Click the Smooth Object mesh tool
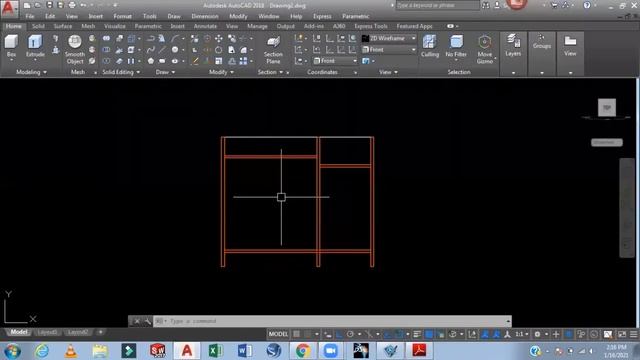This screenshot has width=640, height=360. point(75,49)
